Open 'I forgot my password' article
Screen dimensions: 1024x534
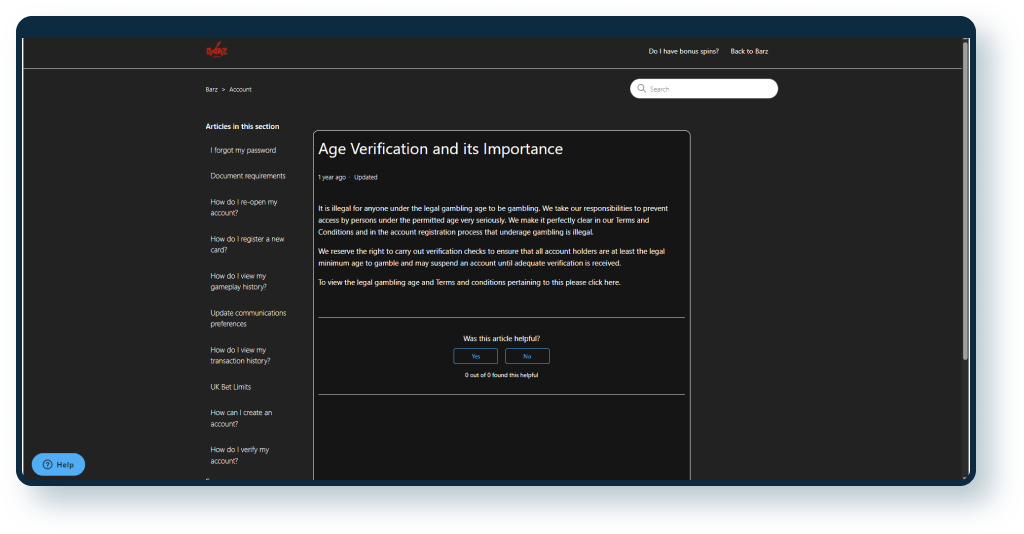click(x=243, y=150)
